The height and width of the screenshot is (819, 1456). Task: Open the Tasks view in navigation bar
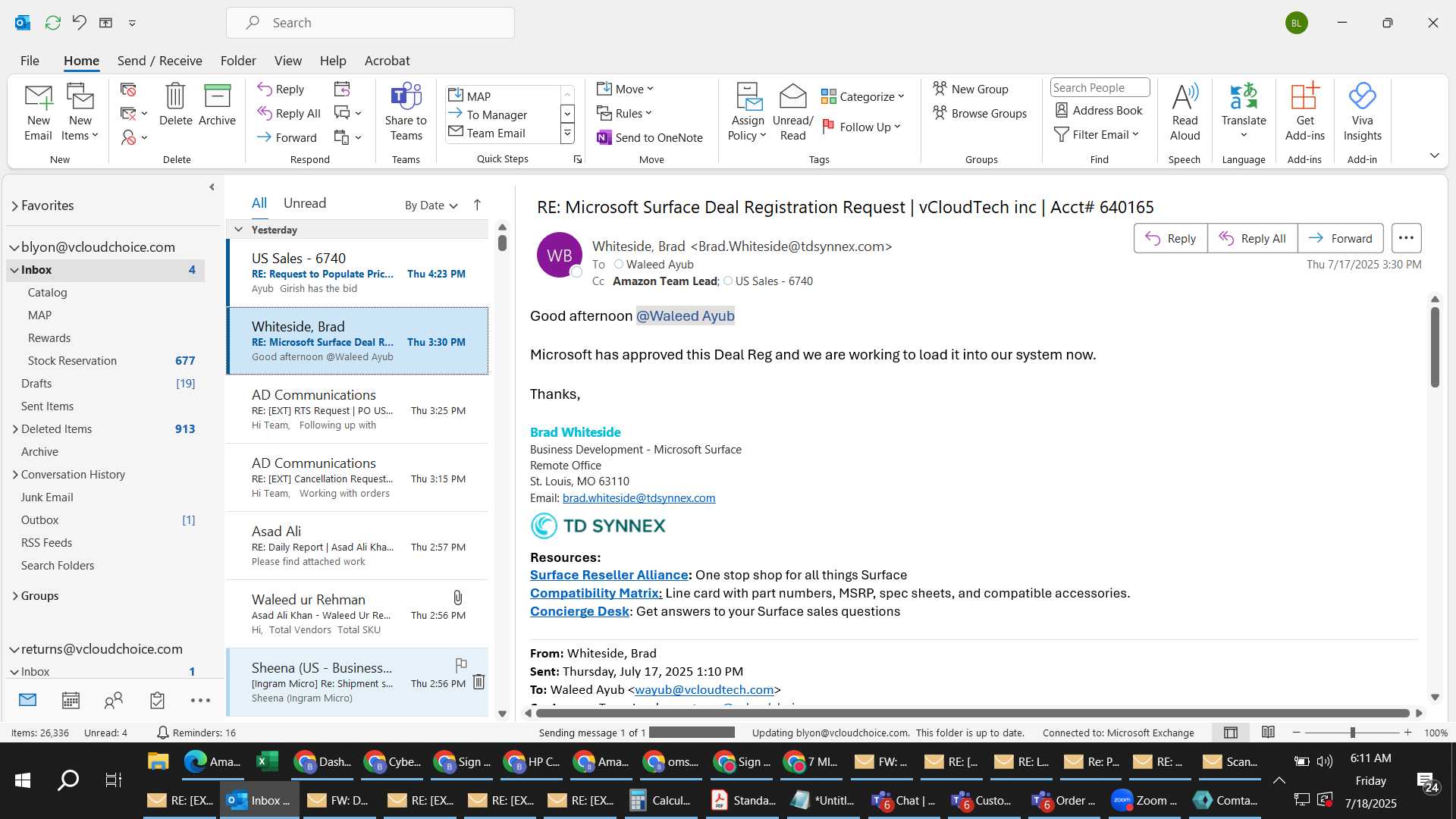point(157,700)
